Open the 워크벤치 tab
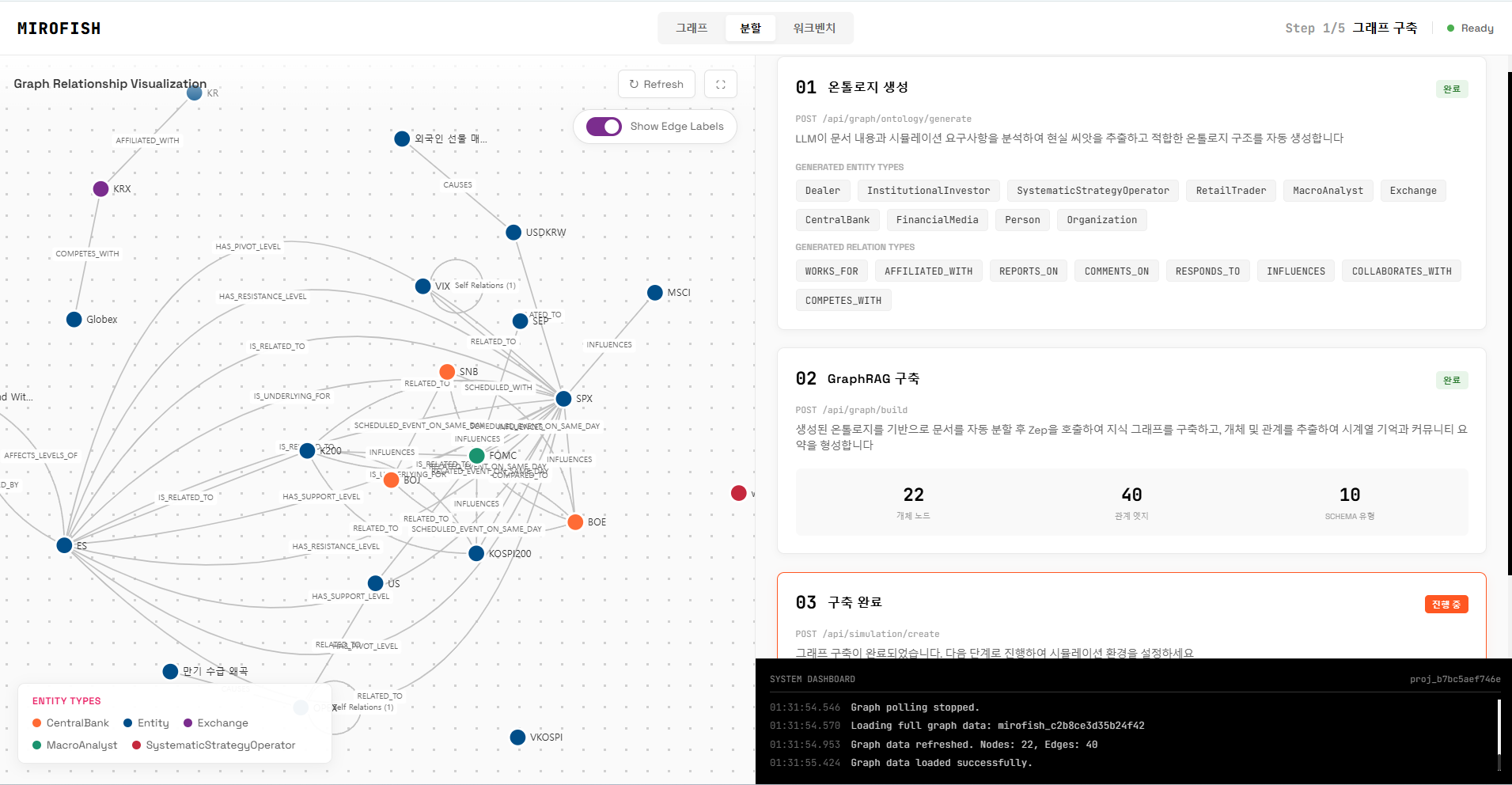This screenshot has height=785, width=1512. click(x=814, y=28)
